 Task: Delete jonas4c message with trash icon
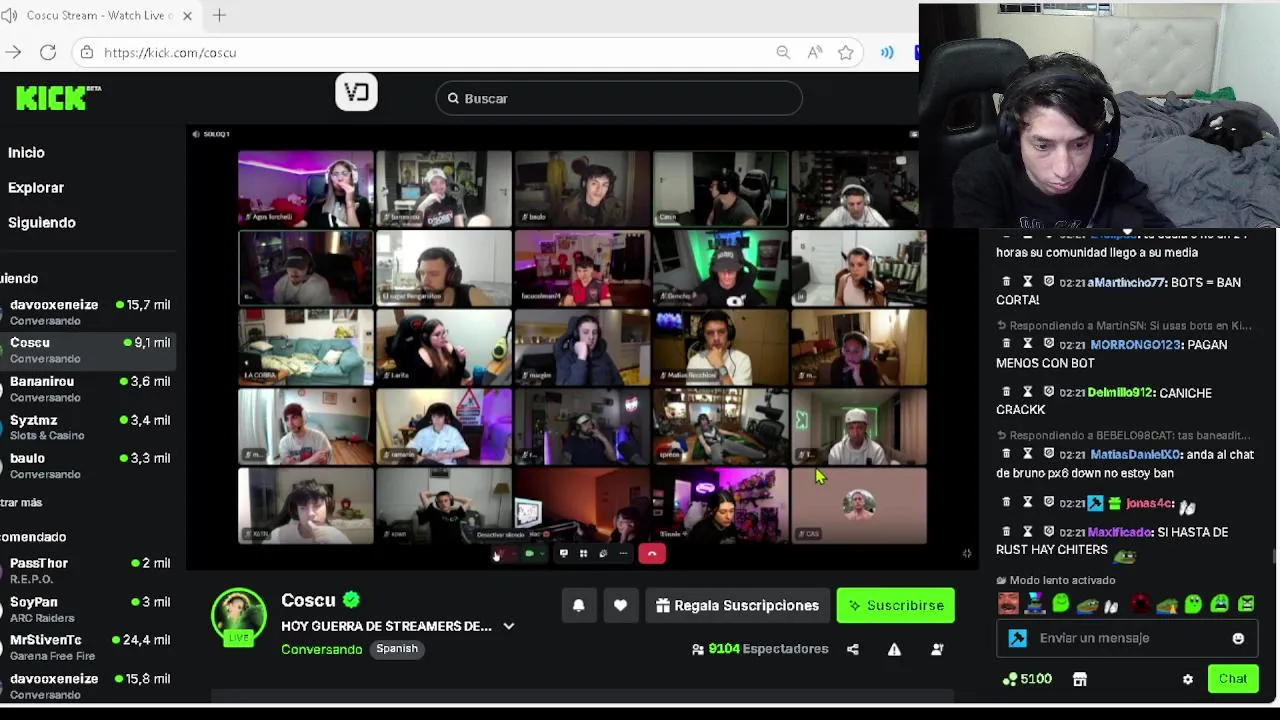(1006, 502)
